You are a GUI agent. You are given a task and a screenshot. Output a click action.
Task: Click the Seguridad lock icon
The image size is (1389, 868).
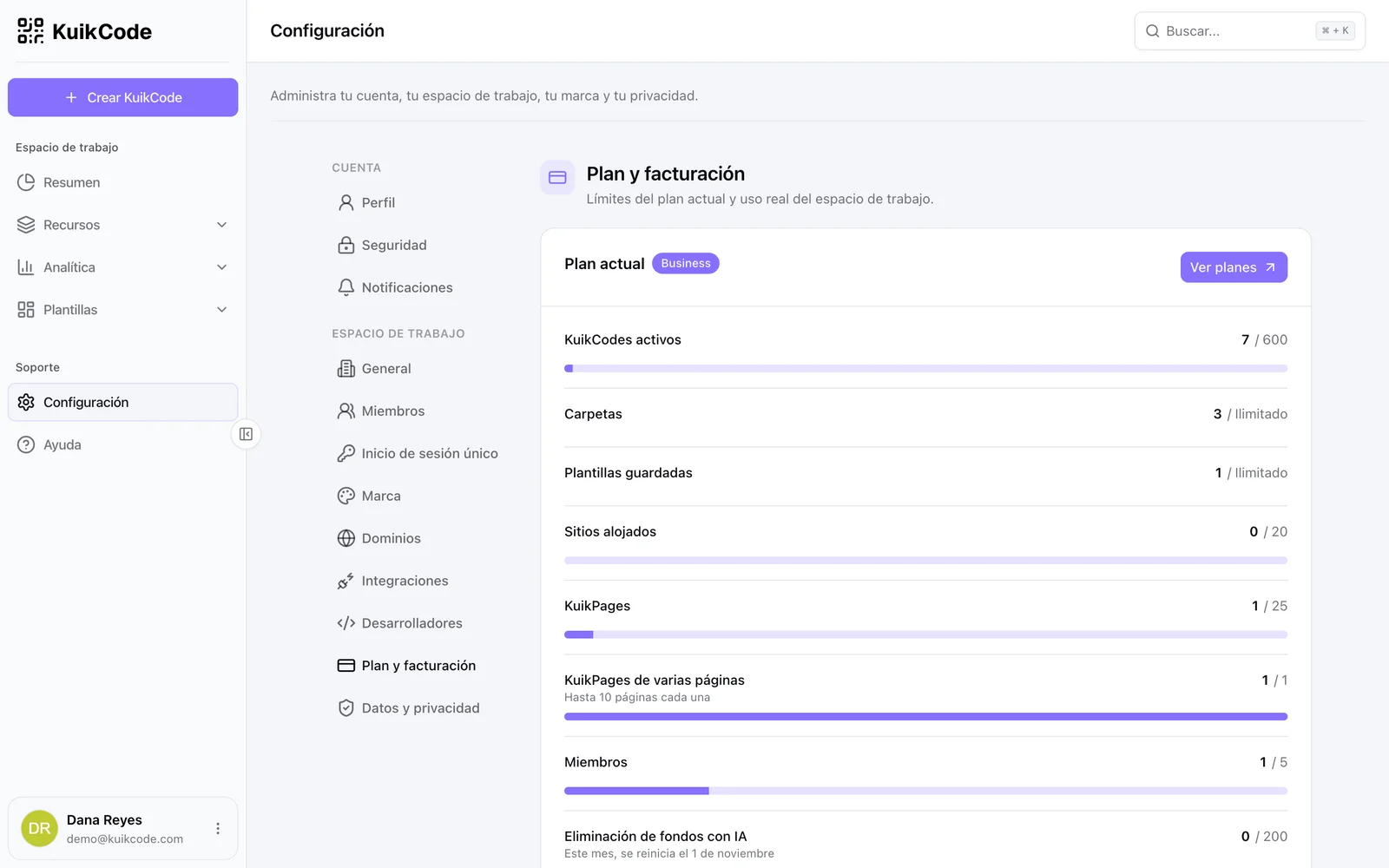[346, 245]
